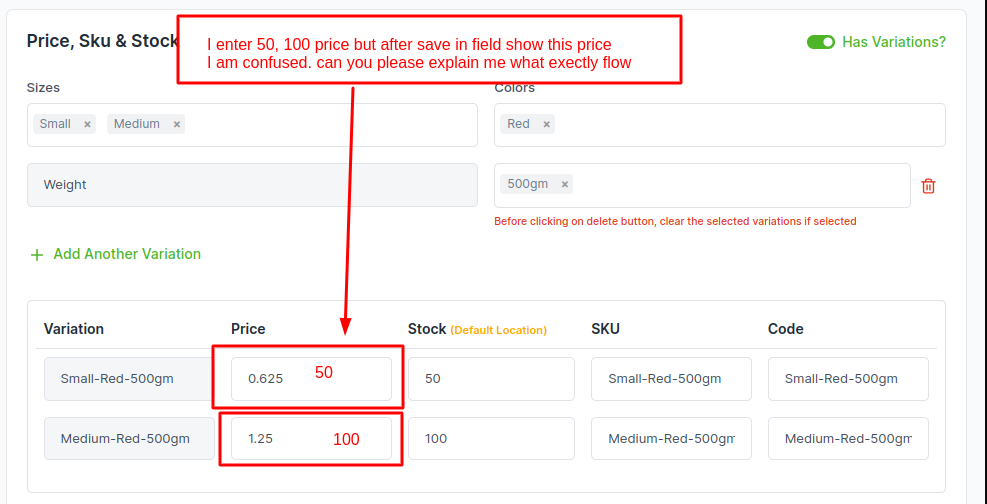Edit stock field showing 50
987x504 pixels.
491,379
